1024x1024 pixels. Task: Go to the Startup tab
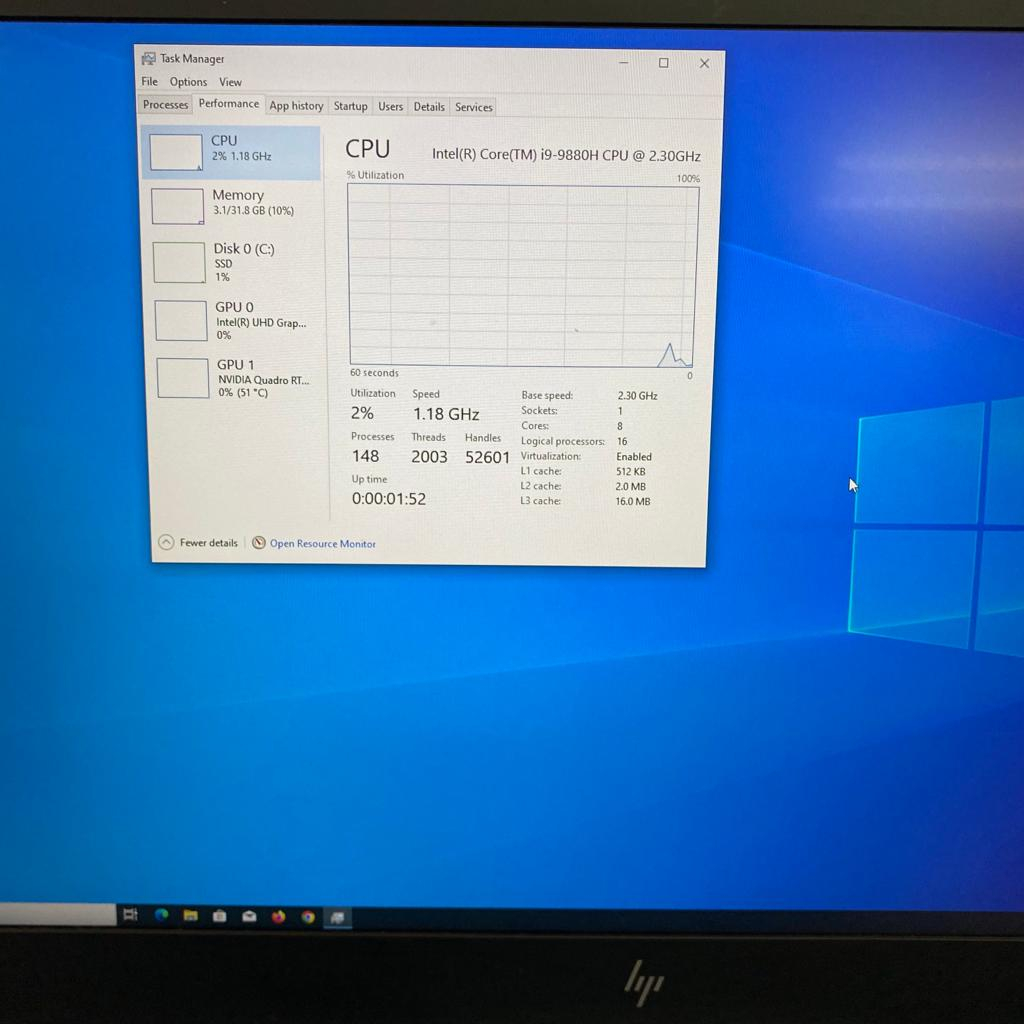point(350,106)
